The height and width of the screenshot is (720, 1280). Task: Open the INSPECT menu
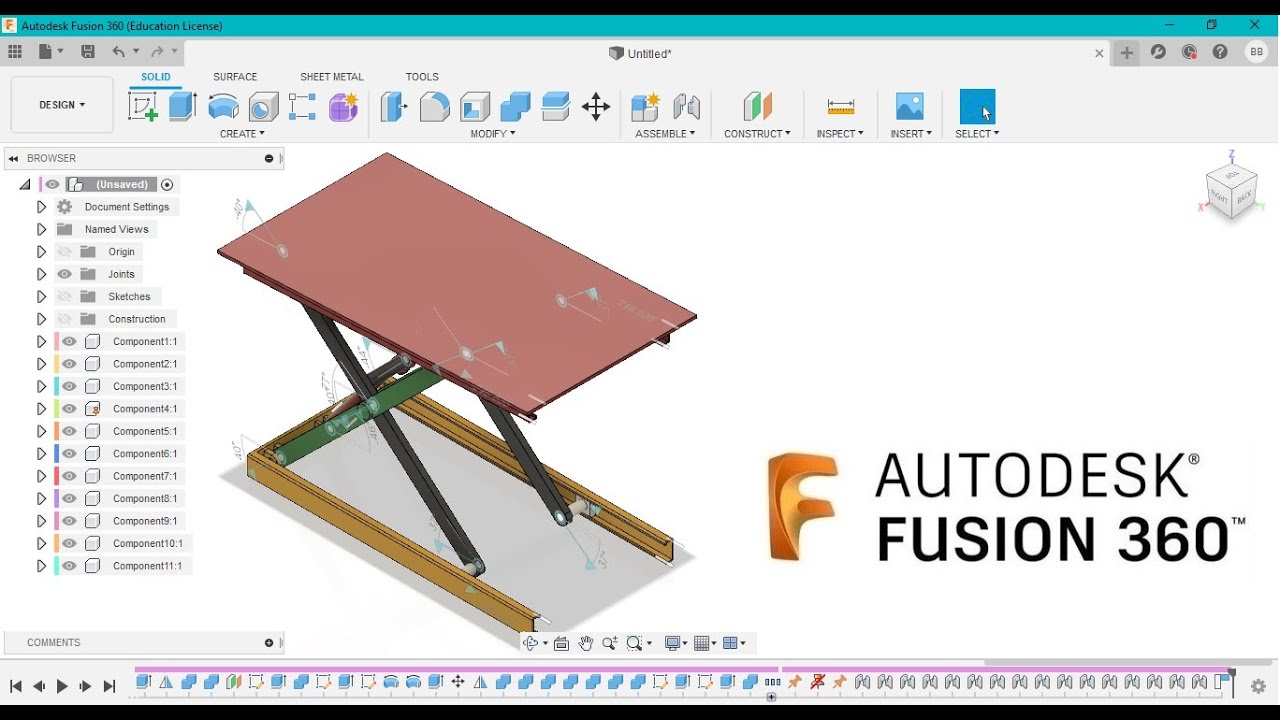pyautogui.click(x=840, y=133)
